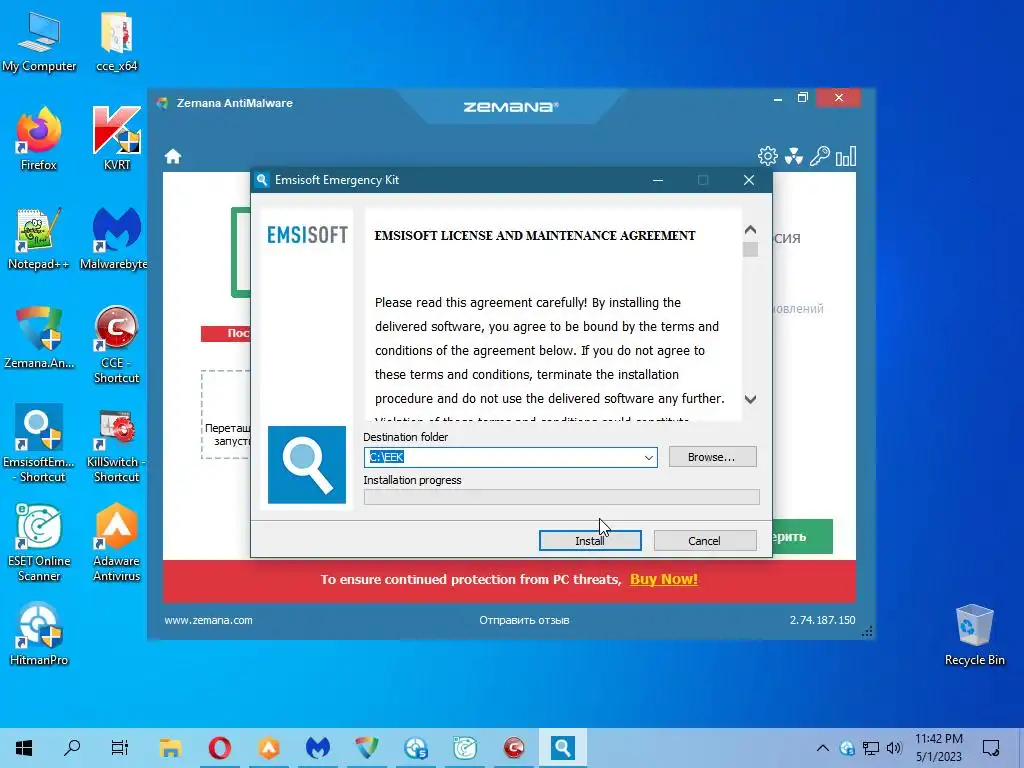The image size is (1024, 768).
Task: Click Browse... to choose install folder
Action: click(712, 457)
